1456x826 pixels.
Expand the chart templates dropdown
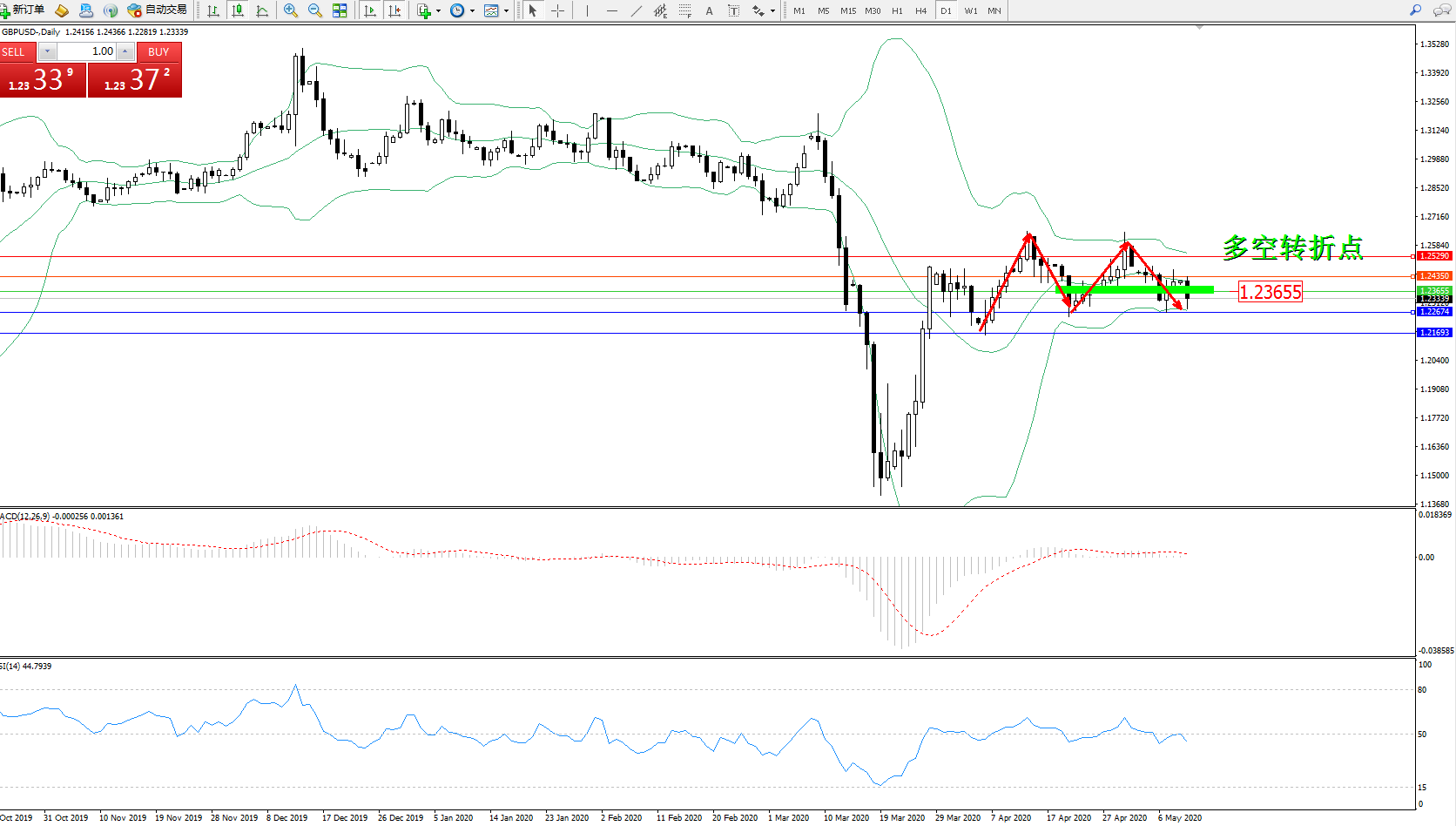click(x=506, y=10)
